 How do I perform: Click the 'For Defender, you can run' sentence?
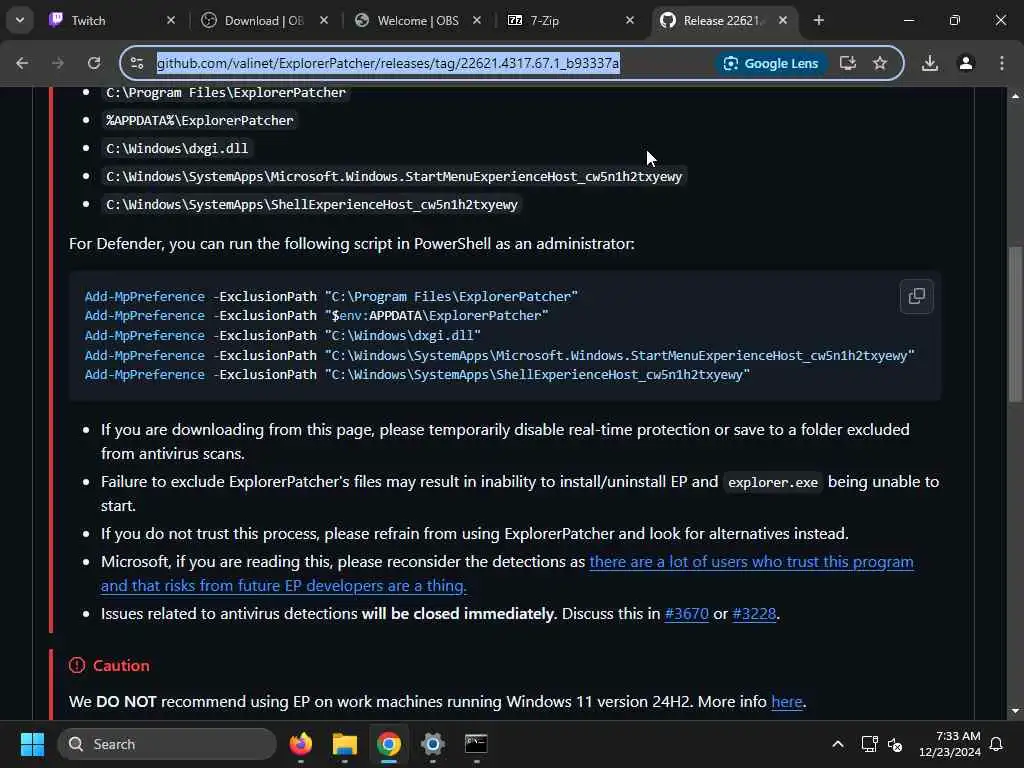click(351, 244)
